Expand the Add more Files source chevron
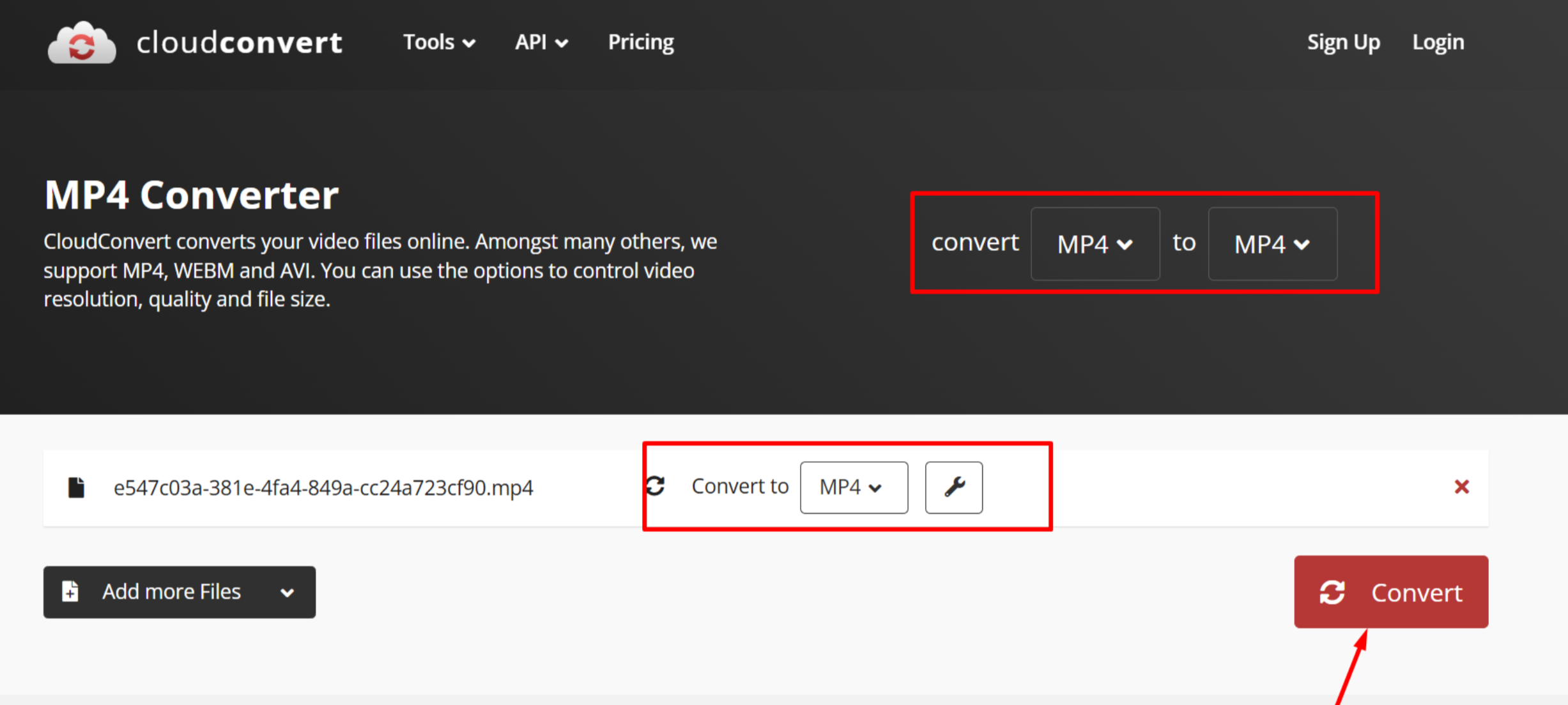This screenshot has height=705, width=1568. coord(287,591)
